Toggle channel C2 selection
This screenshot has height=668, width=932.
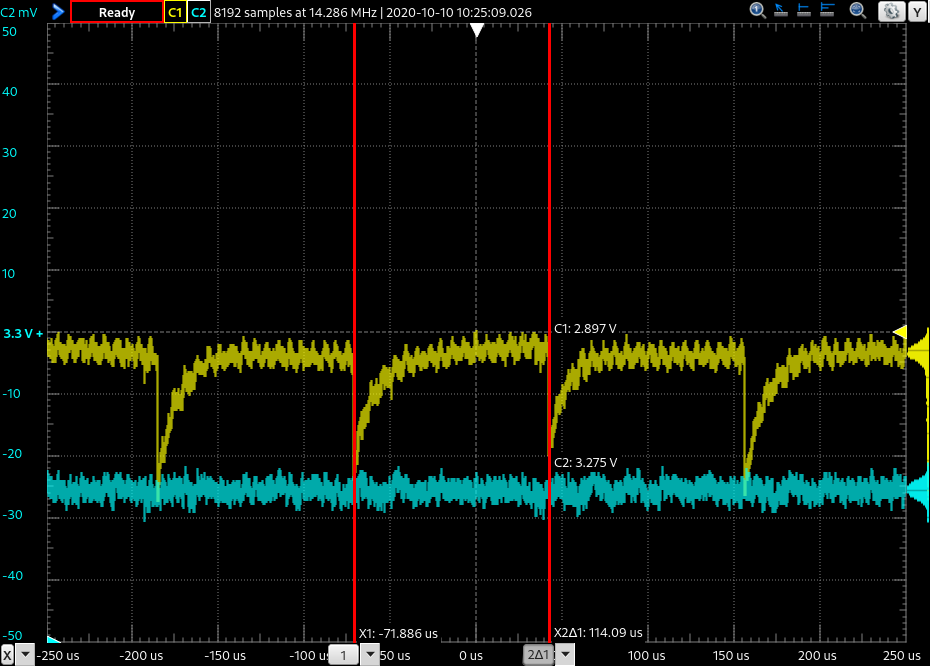point(199,12)
